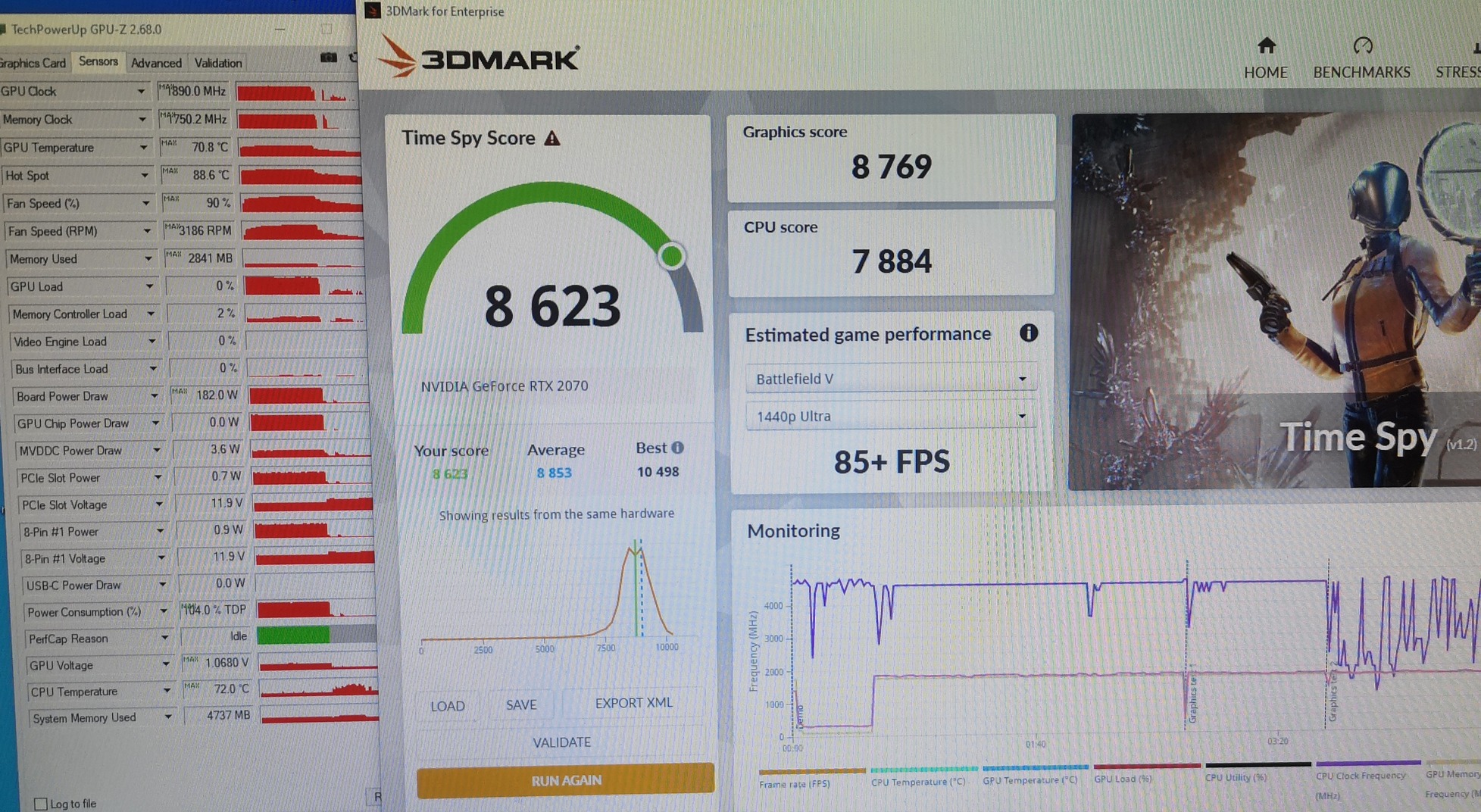The image size is (1481, 812).
Task: Click the orange RUN AGAIN button
Action: [x=565, y=780]
